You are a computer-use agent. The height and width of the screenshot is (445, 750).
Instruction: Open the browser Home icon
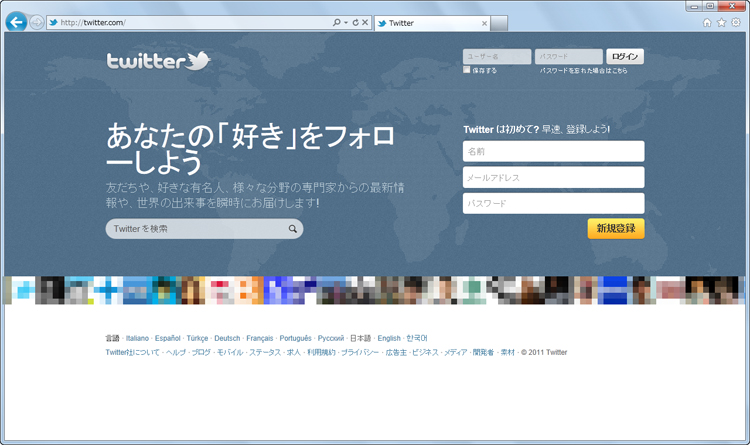tap(707, 22)
